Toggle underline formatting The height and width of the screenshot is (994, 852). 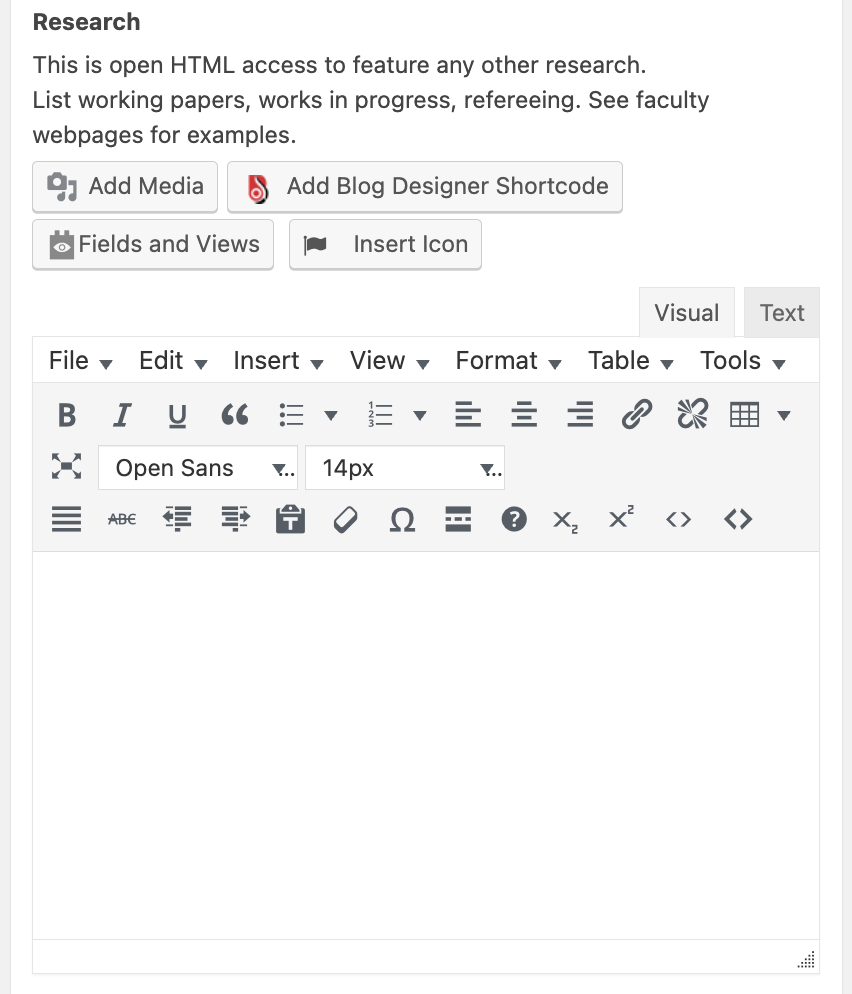pyautogui.click(x=177, y=414)
